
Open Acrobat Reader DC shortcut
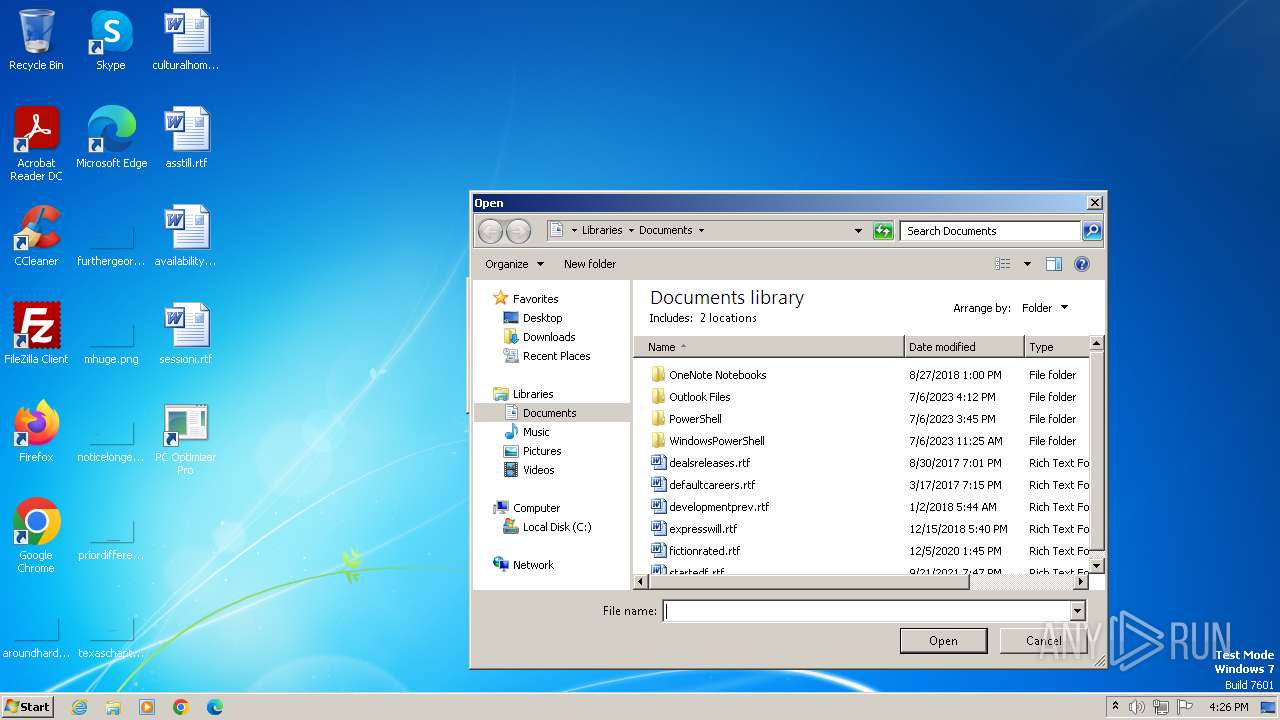36,144
